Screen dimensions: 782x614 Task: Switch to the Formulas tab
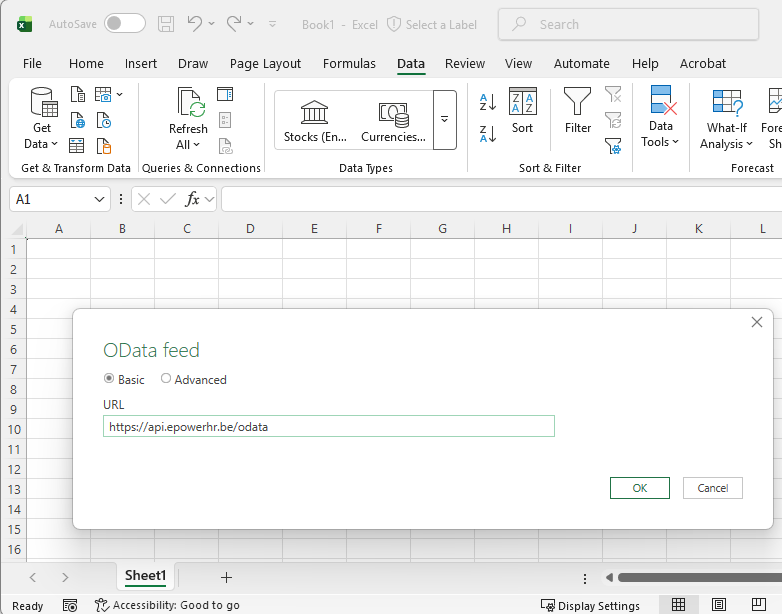[x=349, y=64]
